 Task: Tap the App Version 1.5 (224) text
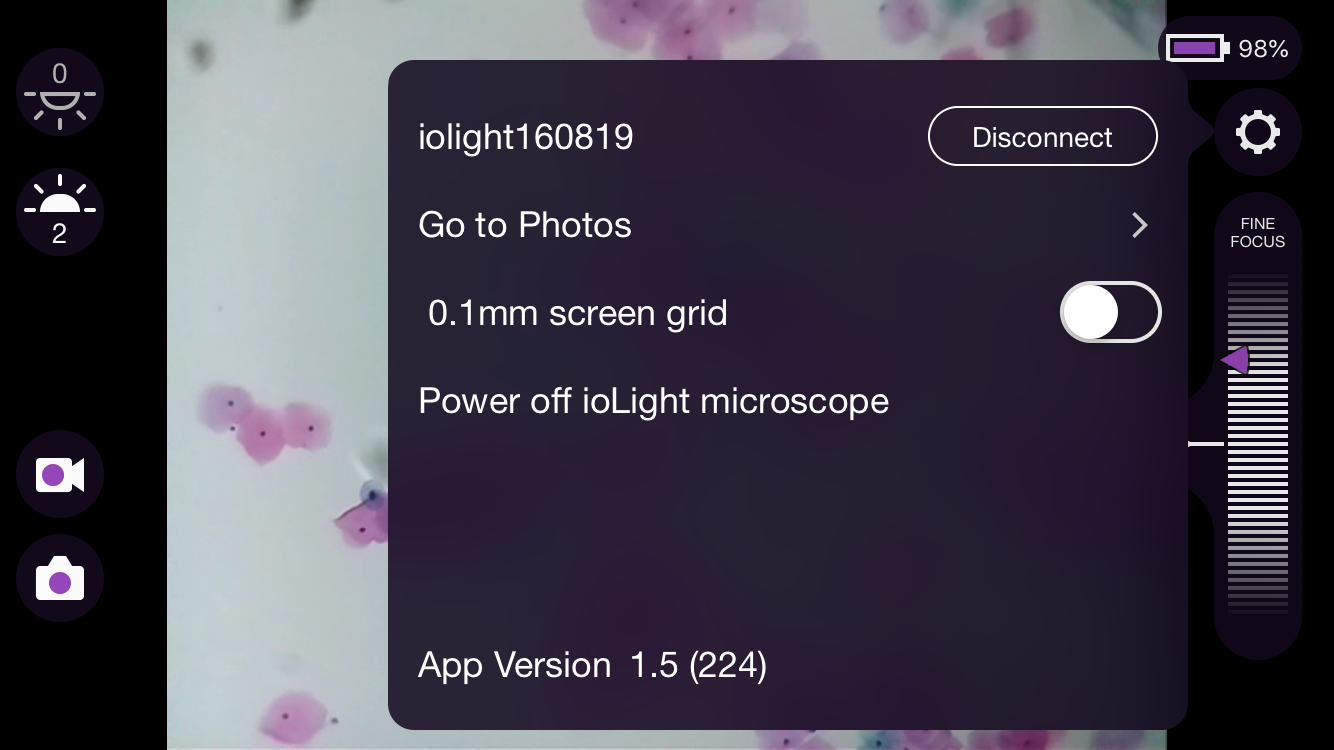(x=592, y=664)
